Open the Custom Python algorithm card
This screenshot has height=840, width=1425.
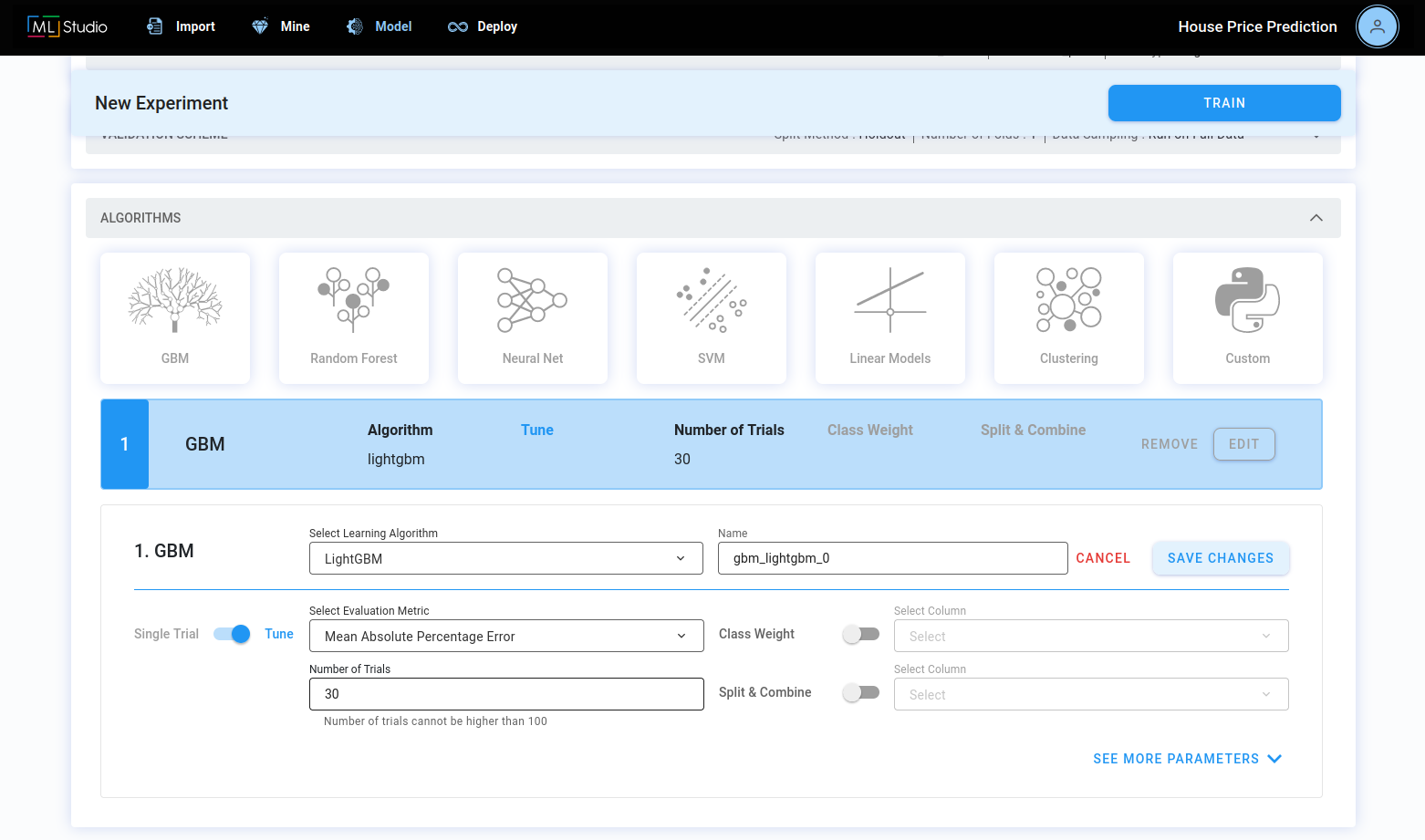pos(1248,318)
